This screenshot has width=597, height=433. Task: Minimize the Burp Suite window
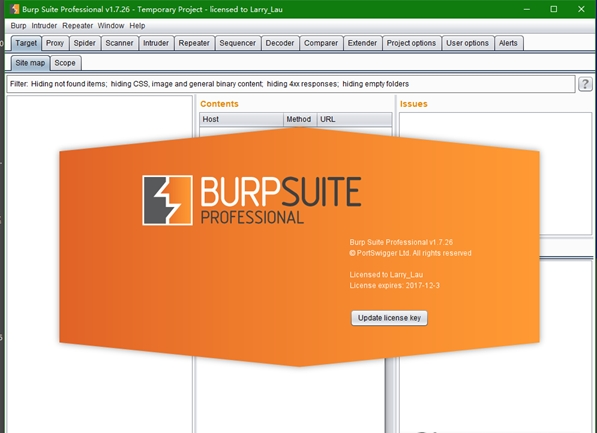pyautogui.click(x=527, y=9)
